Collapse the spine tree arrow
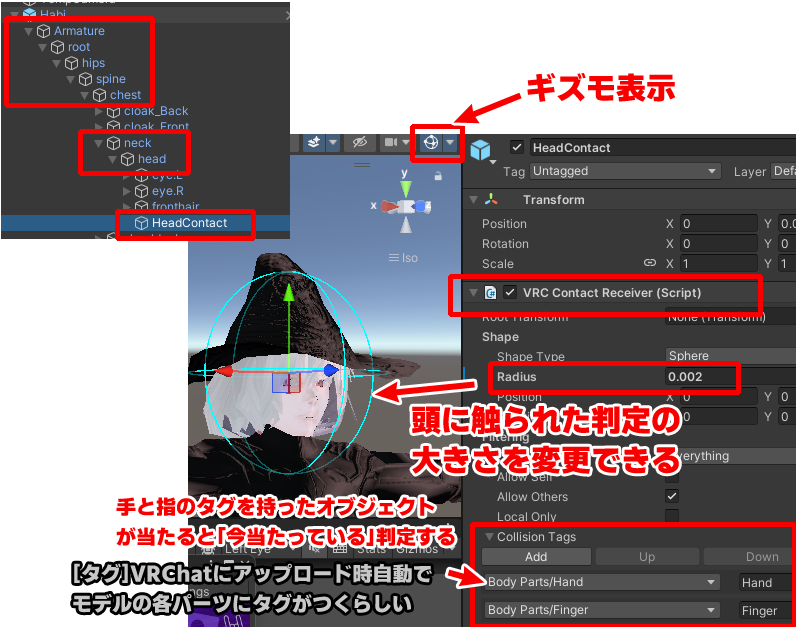 [71, 80]
